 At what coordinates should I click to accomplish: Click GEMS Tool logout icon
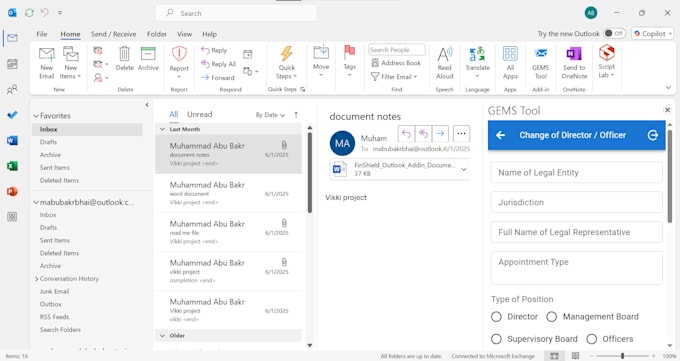[x=653, y=135]
